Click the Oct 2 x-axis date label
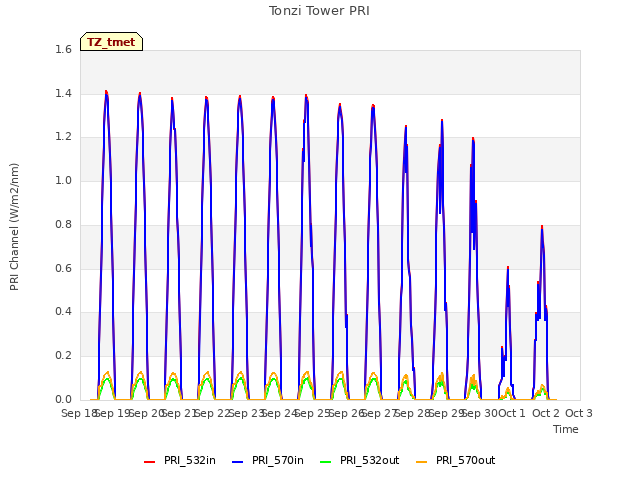This screenshot has width=640, height=480. coord(545,413)
